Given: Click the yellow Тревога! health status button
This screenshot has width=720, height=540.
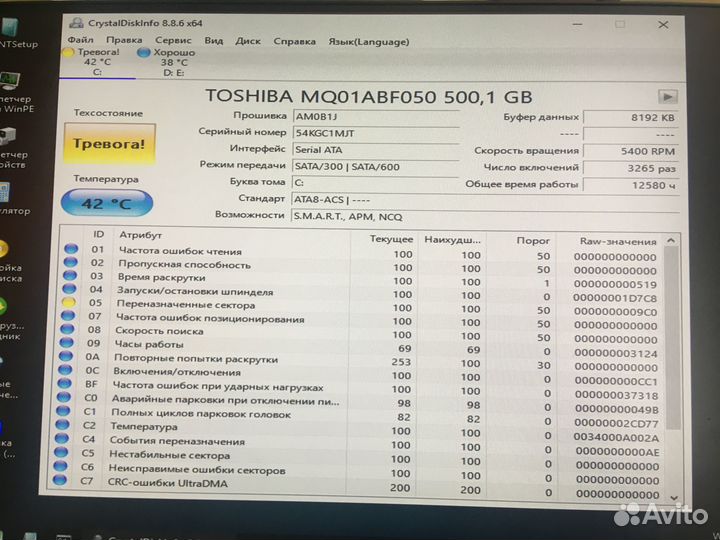Looking at the screenshot, I should coord(110,144).
